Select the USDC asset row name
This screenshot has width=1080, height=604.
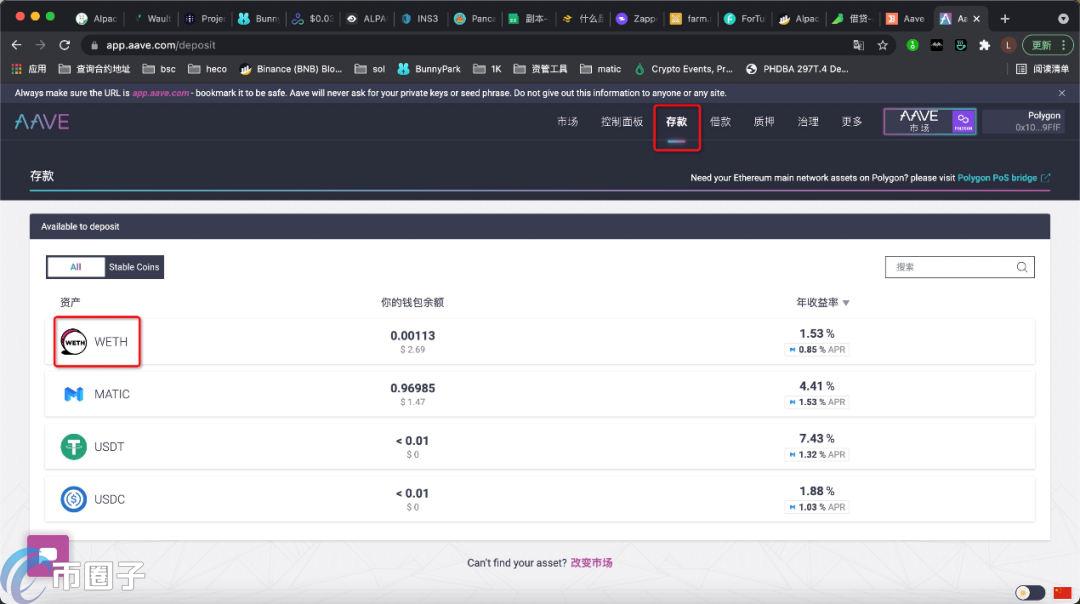tap(110, 499)
